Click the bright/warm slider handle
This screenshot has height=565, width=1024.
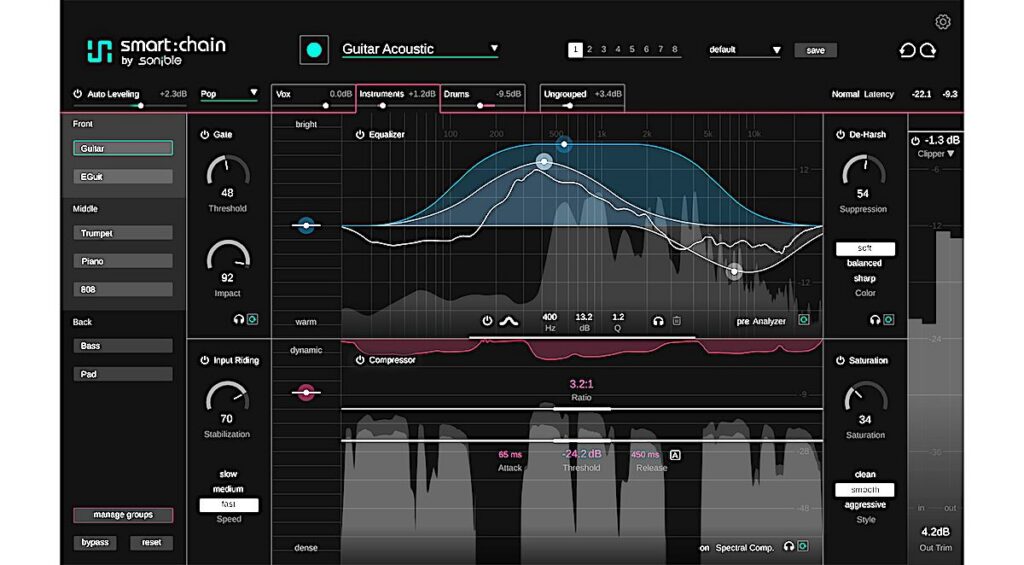[306, 225]
